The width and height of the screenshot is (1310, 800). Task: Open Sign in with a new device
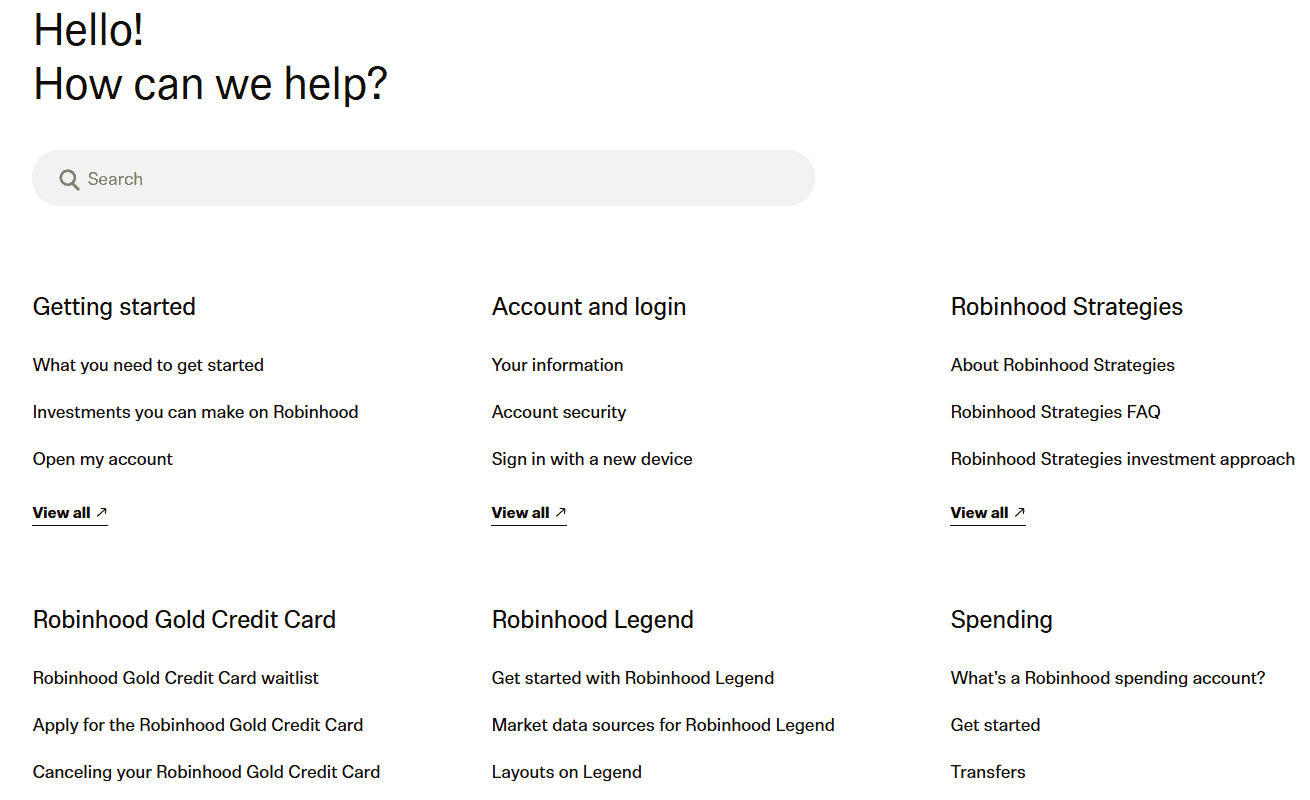pyautogui.click(x=592, y=459)
